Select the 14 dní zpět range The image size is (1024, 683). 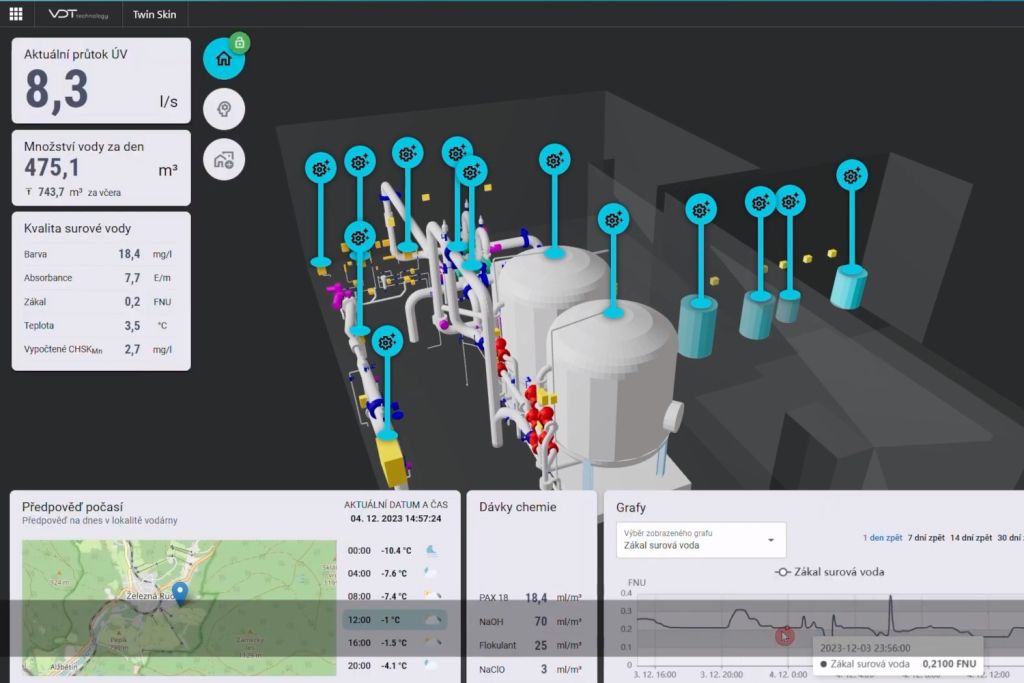click(970, 537)
